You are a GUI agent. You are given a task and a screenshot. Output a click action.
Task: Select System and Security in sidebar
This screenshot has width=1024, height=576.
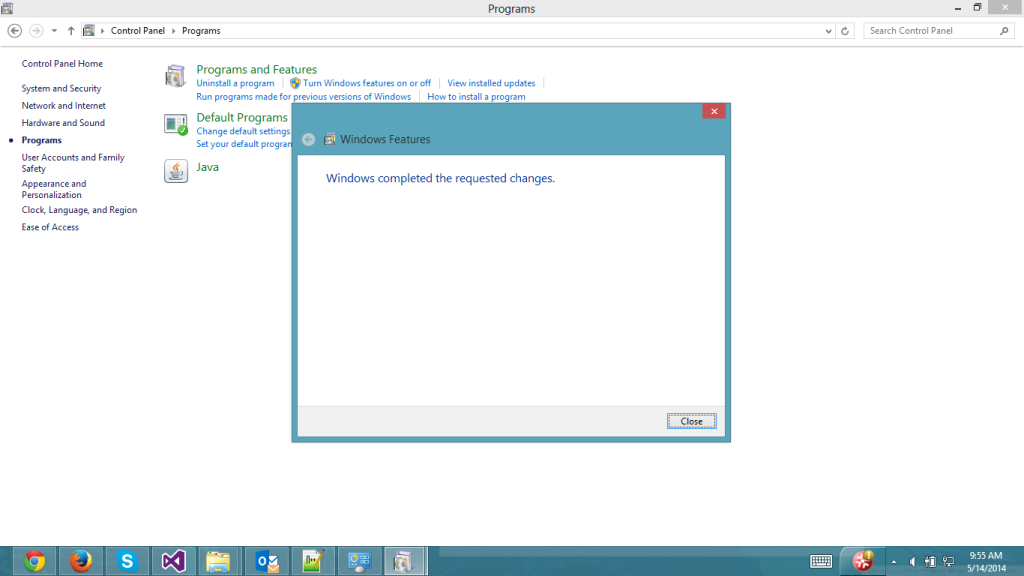pyautogui.click(x=61, y=89)
